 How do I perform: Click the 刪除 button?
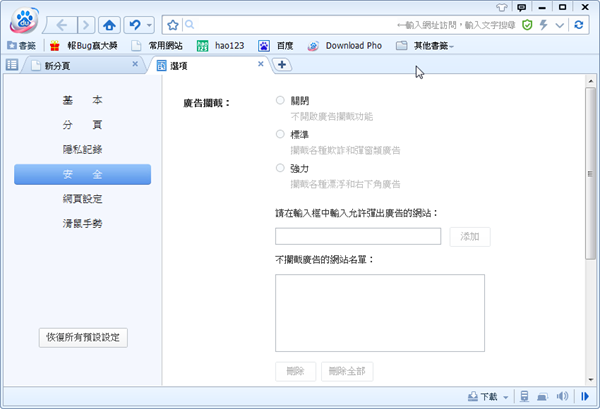(296, 372)
